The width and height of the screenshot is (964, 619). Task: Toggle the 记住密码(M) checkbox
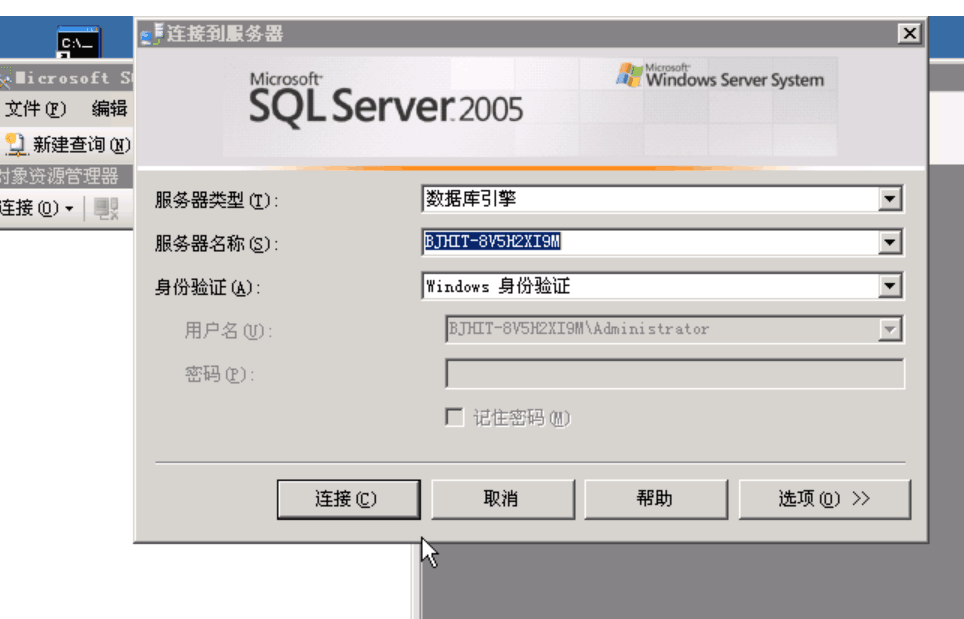(454, 417)
